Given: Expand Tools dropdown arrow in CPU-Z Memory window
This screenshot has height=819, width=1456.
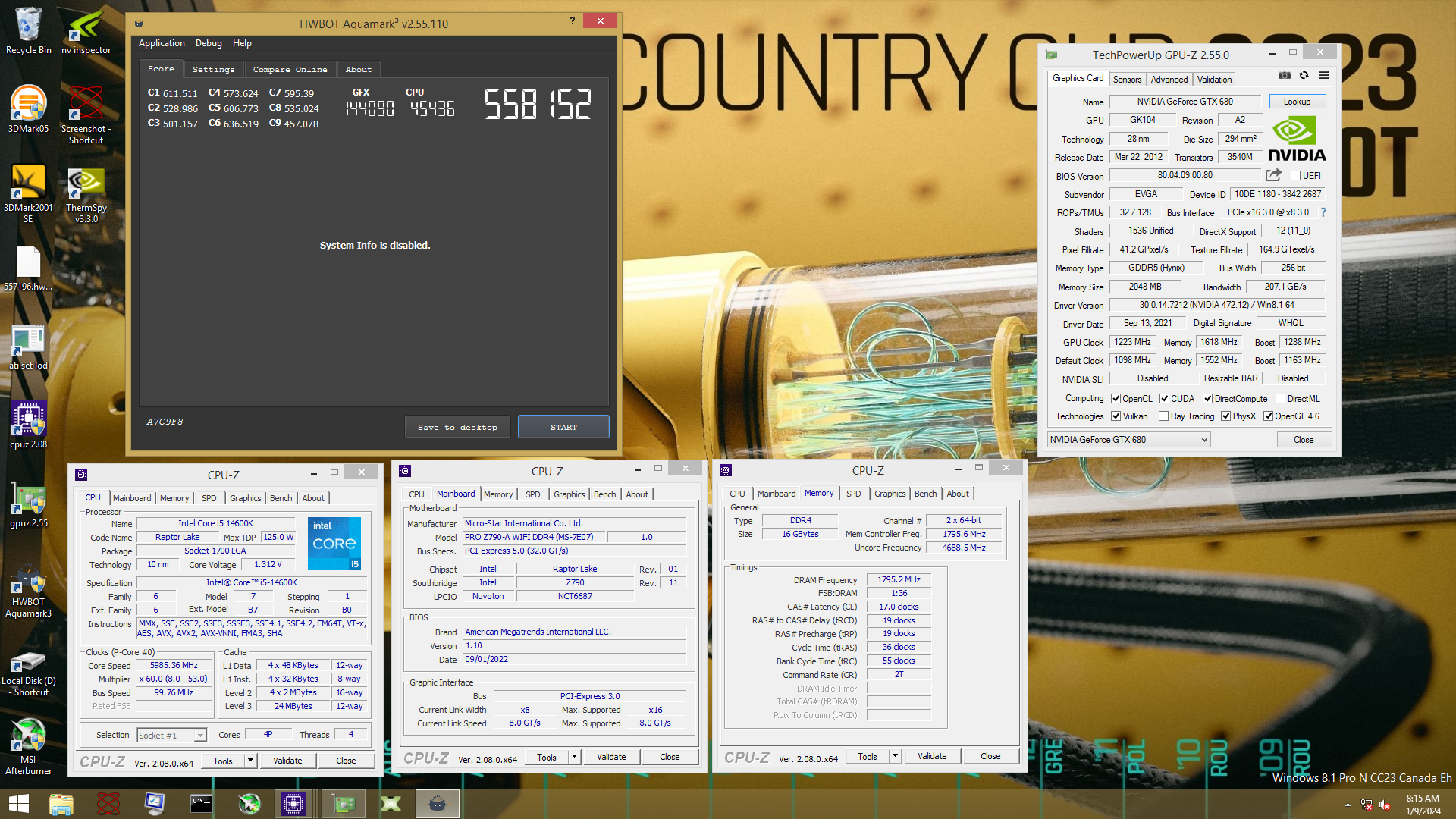Looking at the screenshot, I should 895,756.
